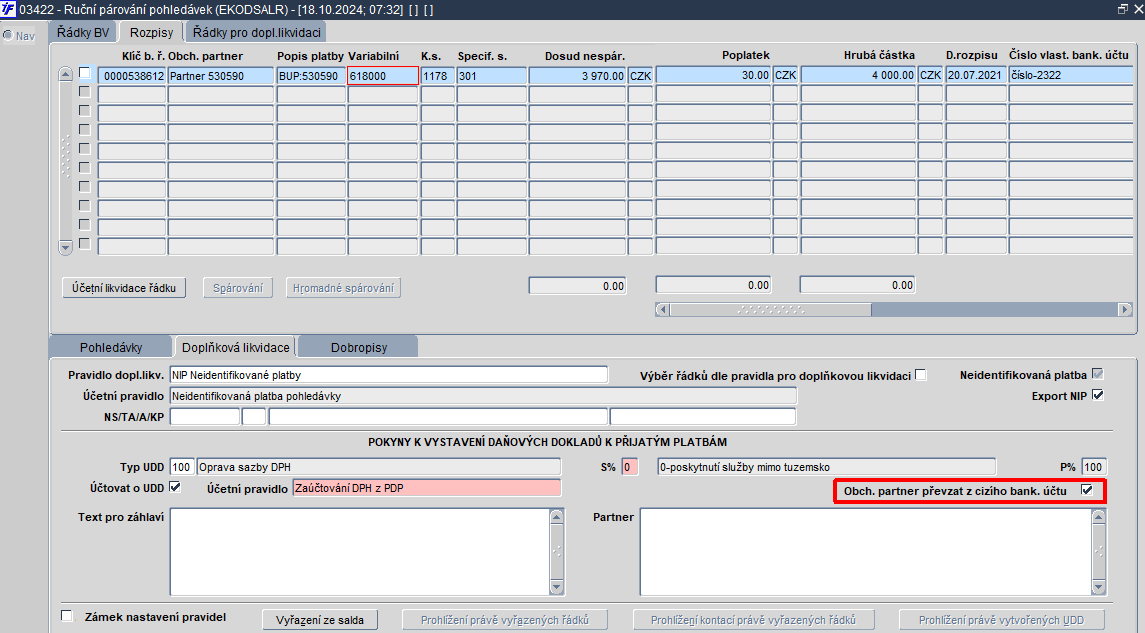Click the Účetní pravidlo Neidentifikovaná platba field
Image resolution: width=1145 pixels, height=633 pixels.
click(483, 396)
